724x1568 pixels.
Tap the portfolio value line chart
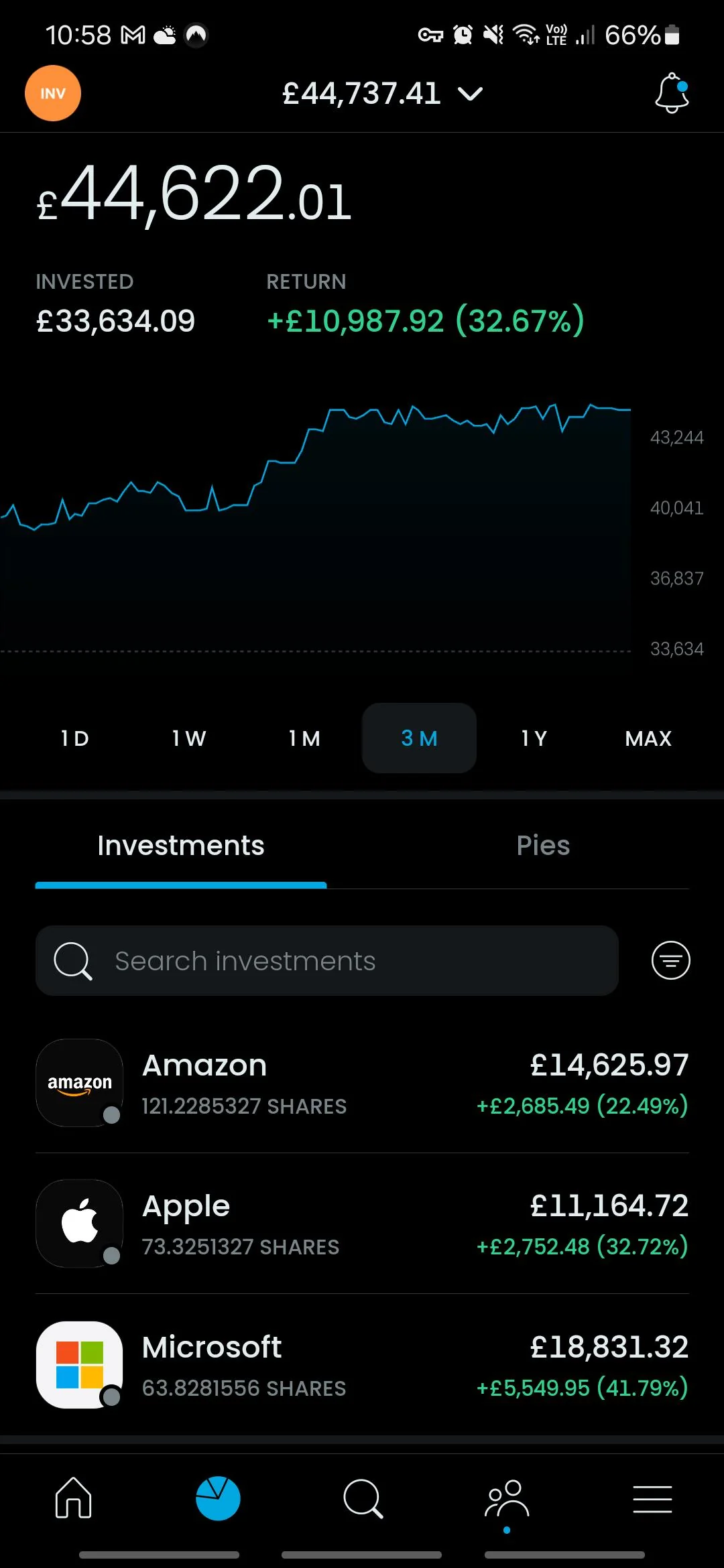(315, 523)
